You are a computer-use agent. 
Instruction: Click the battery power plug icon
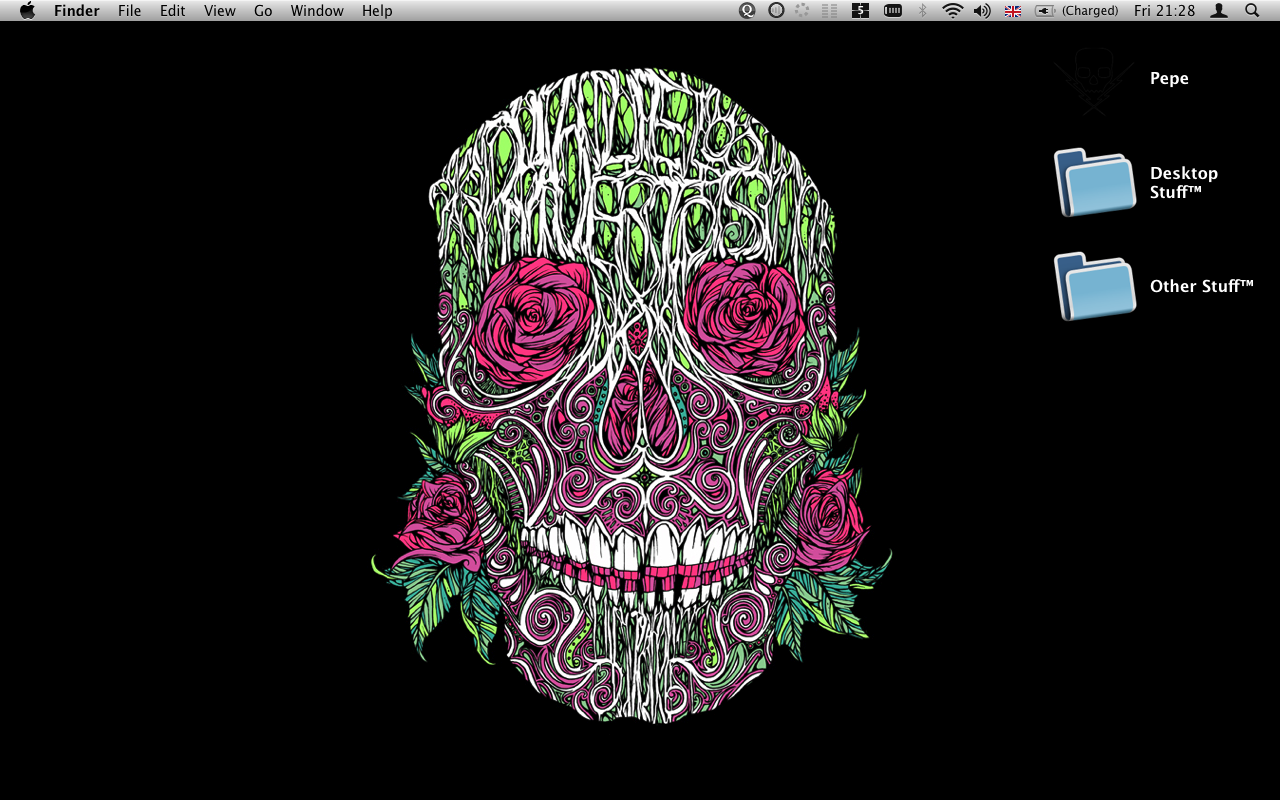pyautogui.click(x=1045, y=11)
